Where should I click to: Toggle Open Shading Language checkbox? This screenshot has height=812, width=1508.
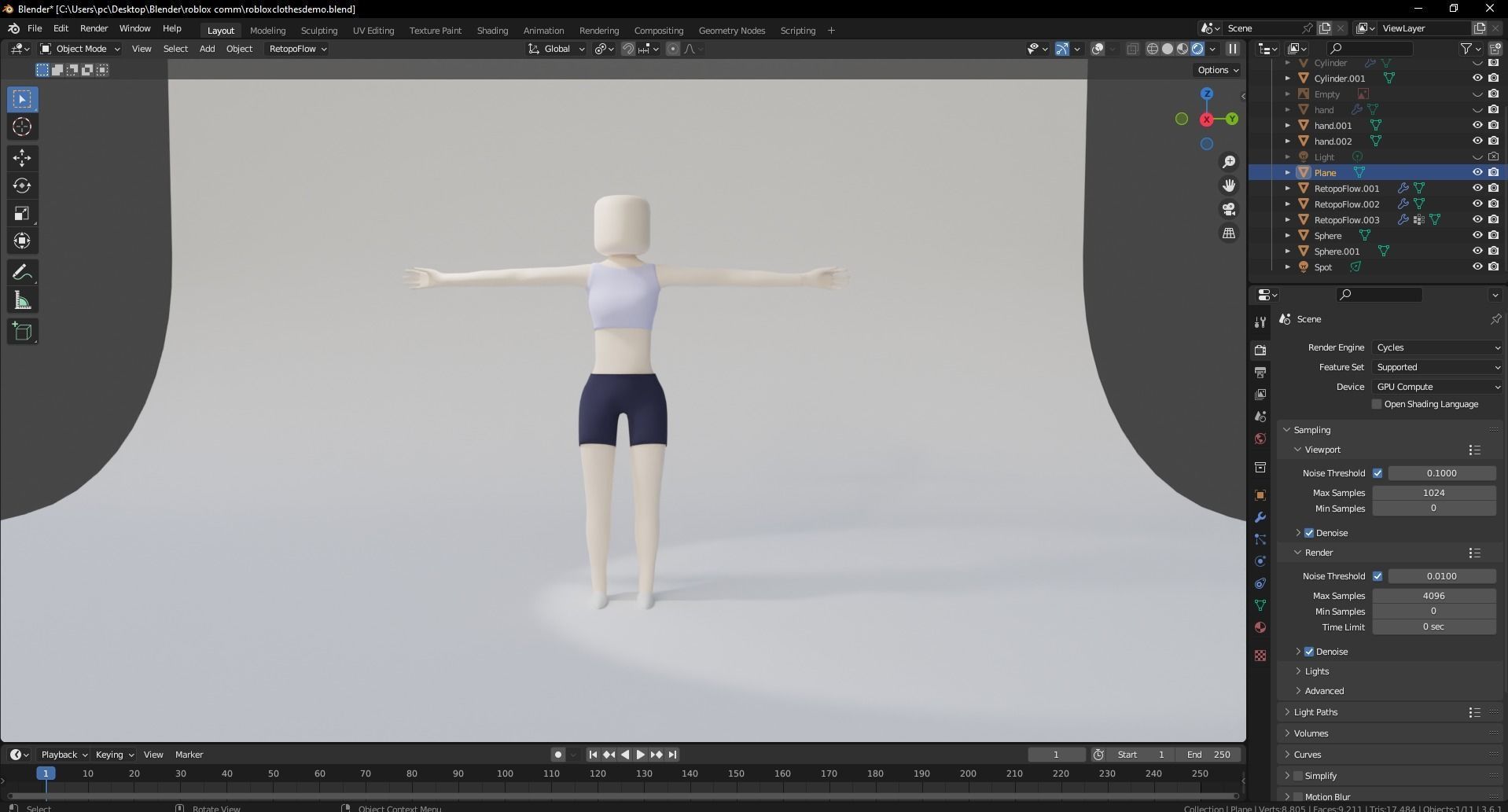pyautogui.click(x=1376, y=404)
